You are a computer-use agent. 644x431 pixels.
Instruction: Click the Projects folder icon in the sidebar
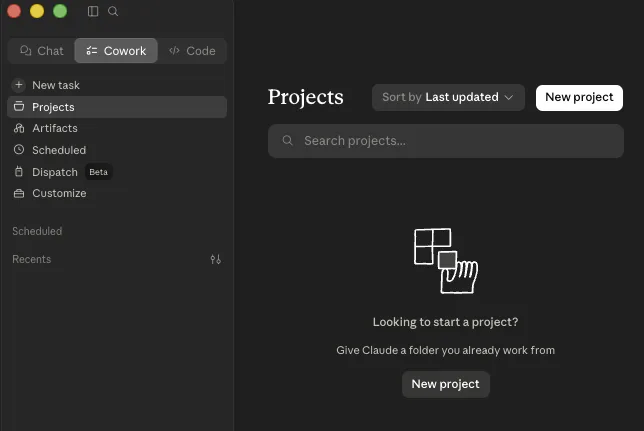18,107
